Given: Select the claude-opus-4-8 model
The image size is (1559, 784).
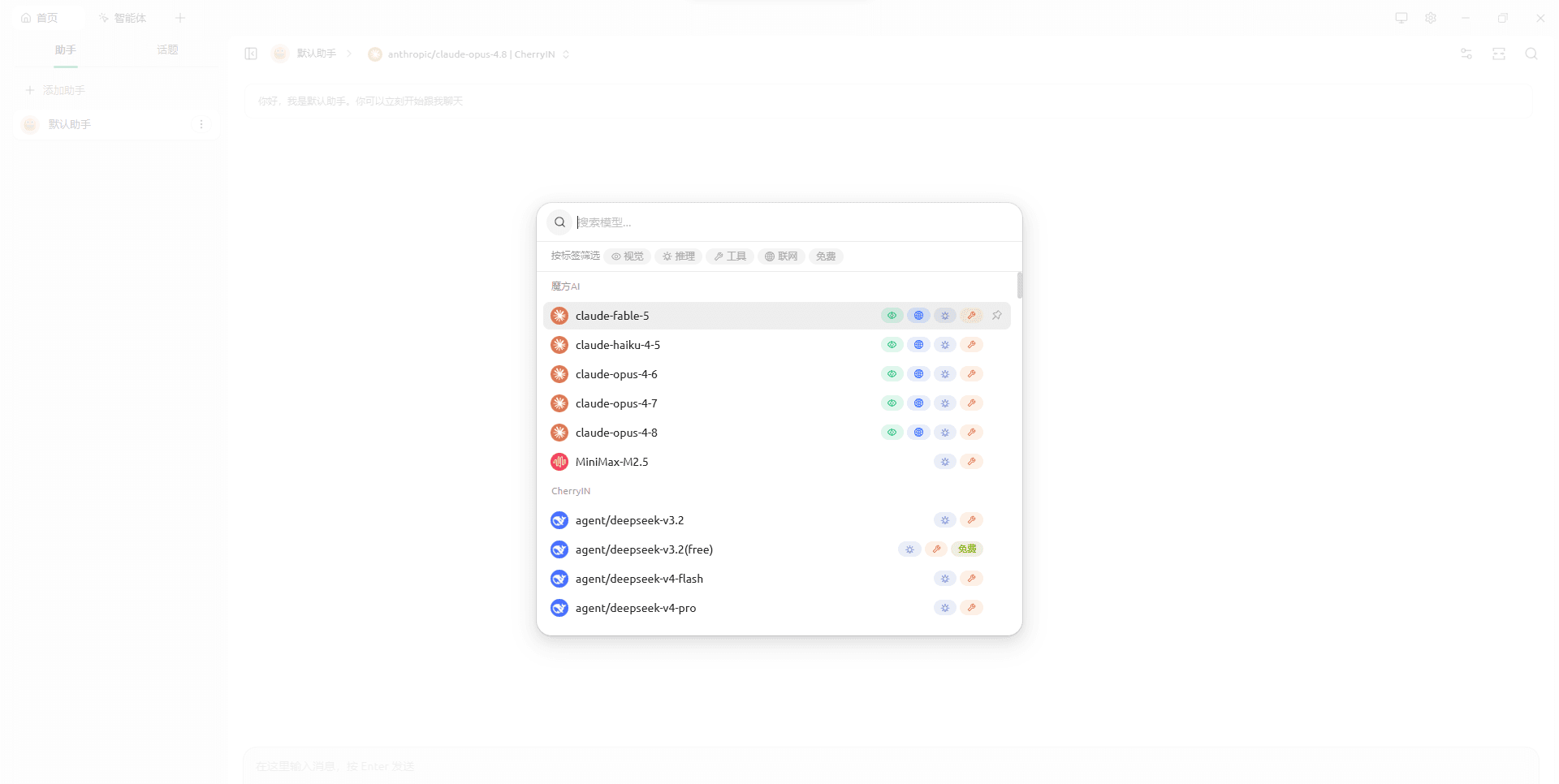Looking at the screenshot, I should pyautogui.click(x=777, y=433).
